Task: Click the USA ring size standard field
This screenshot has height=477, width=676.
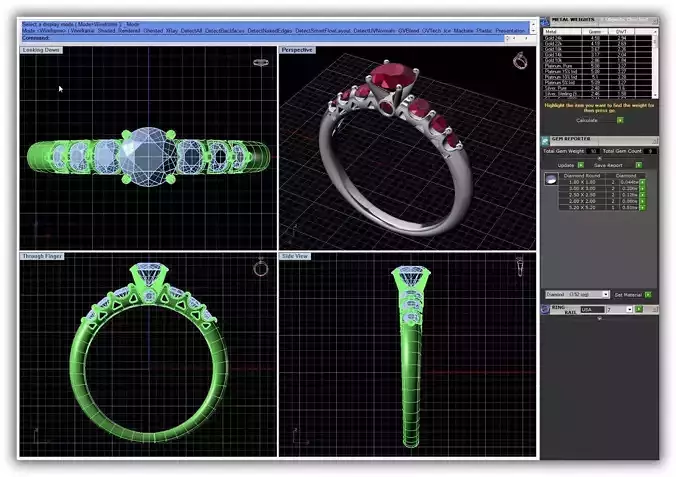Action: [593, 310]
